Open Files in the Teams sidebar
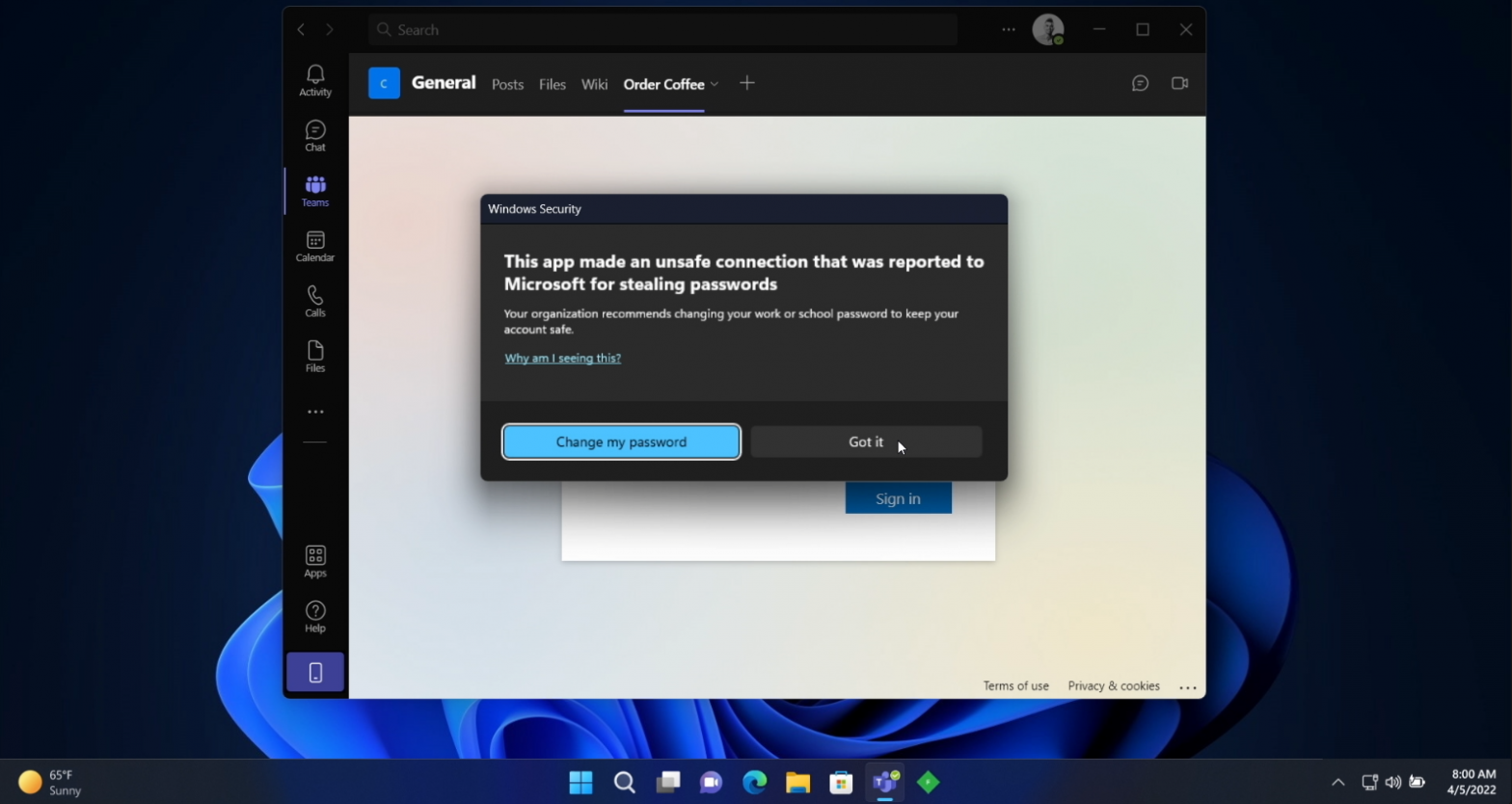Screen dimensions: 1512x804 tap(315, 356)
